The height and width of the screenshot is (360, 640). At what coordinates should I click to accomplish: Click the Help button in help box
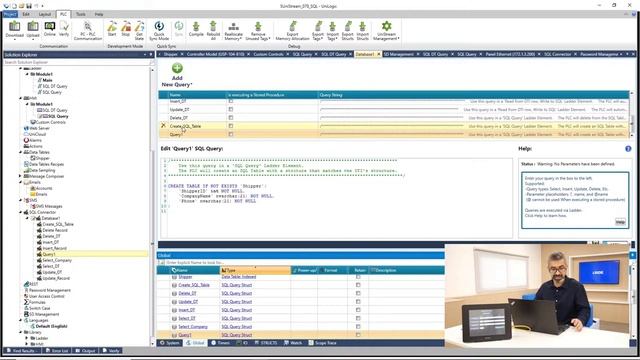(x=620, y=222)
